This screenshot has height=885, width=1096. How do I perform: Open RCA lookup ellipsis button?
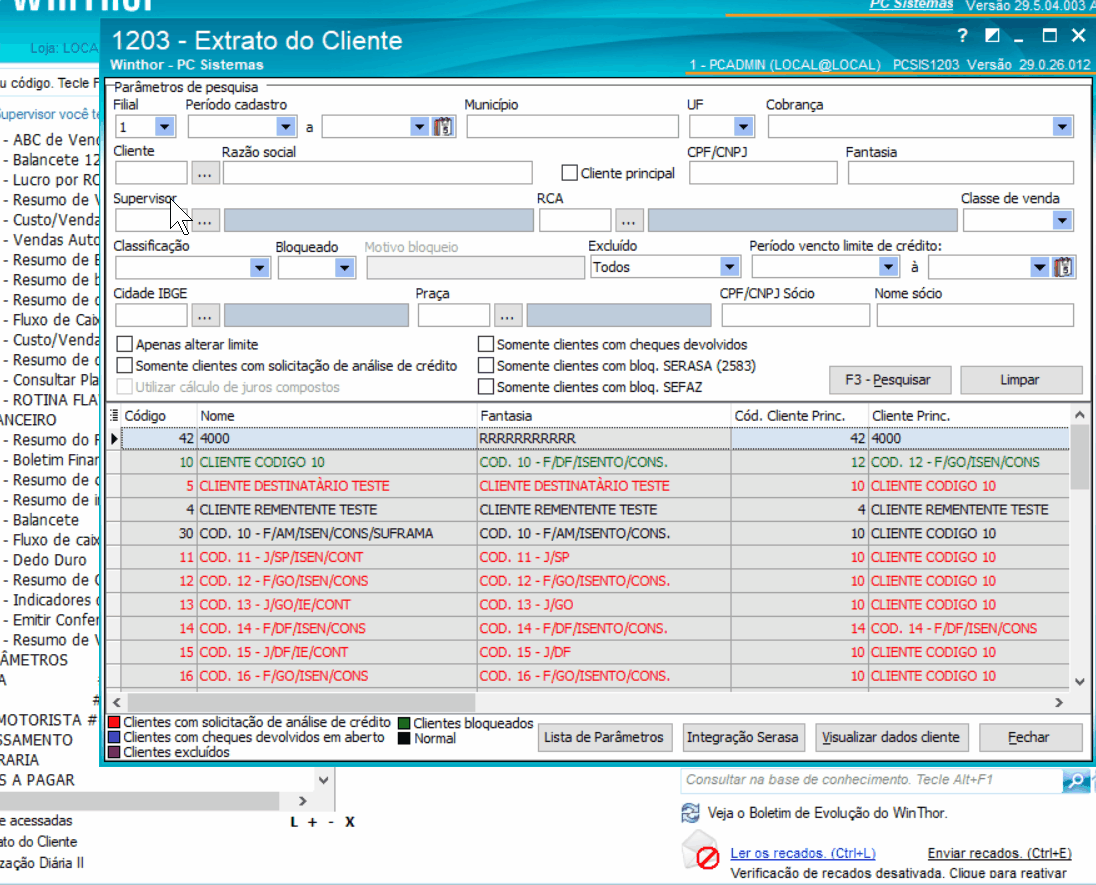click(x=628, y=221)
